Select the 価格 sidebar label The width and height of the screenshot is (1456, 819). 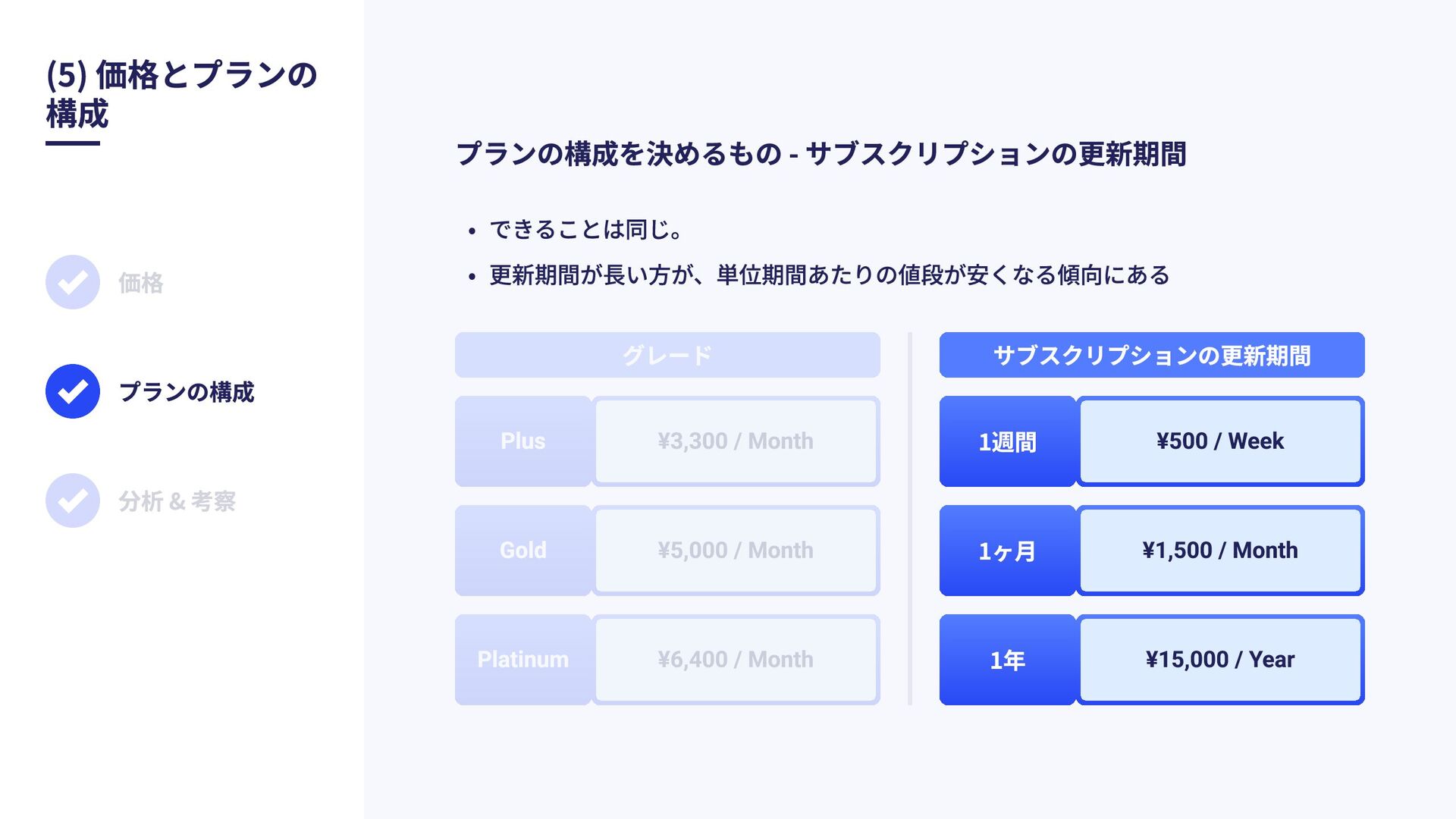[141, 283]
